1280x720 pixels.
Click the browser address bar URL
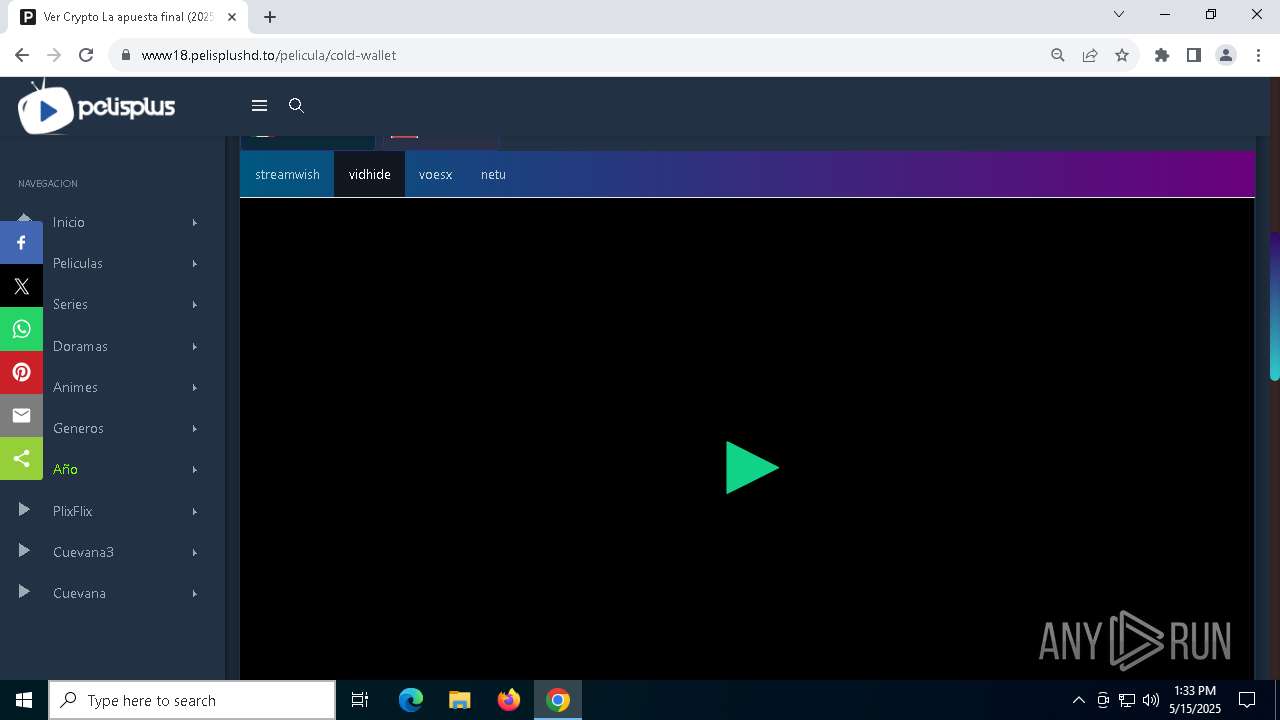[269, 55]
